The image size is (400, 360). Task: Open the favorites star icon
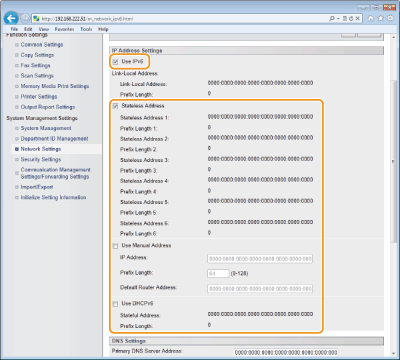381,19
